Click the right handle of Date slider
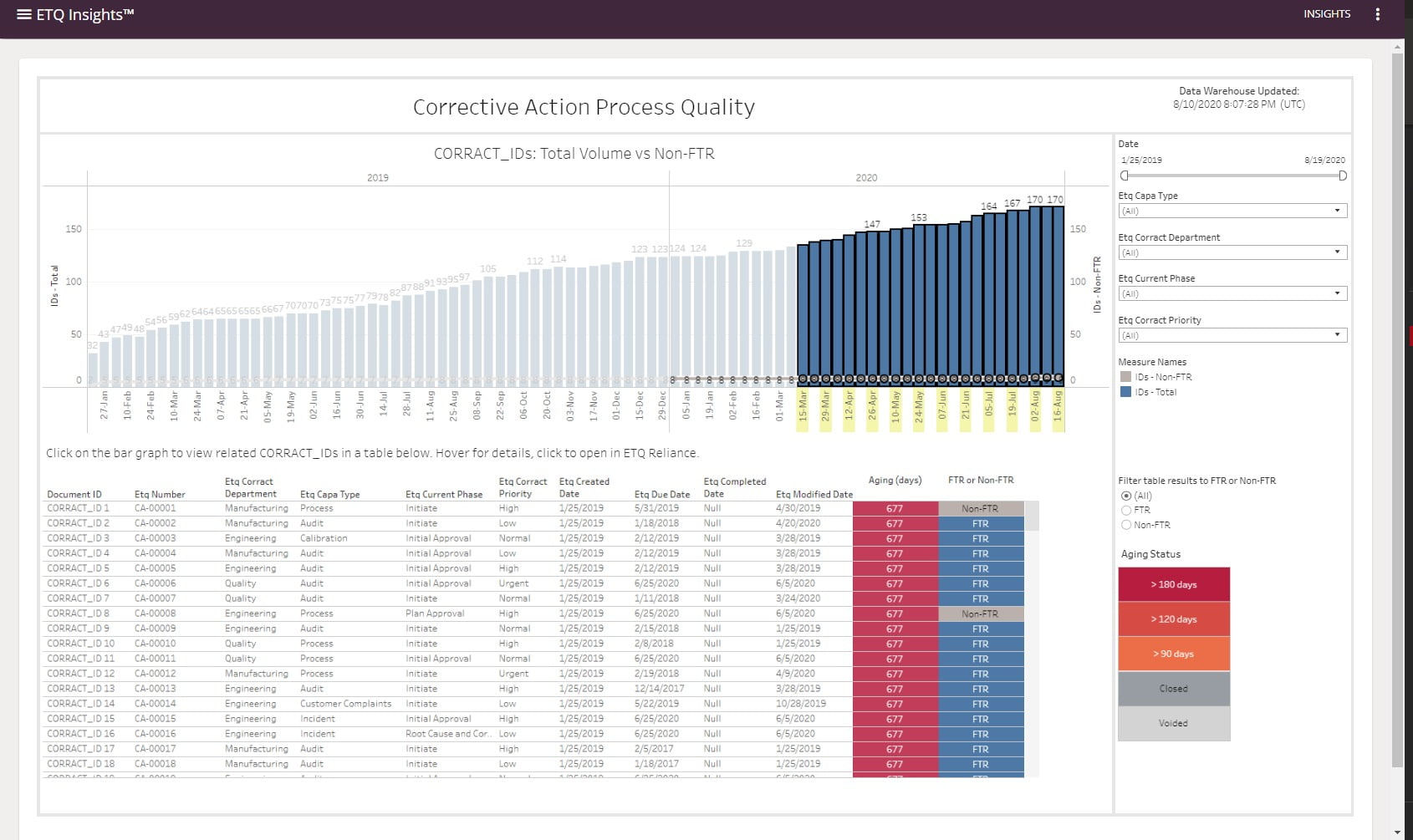1413x840 pixels. click(1343, 176)
